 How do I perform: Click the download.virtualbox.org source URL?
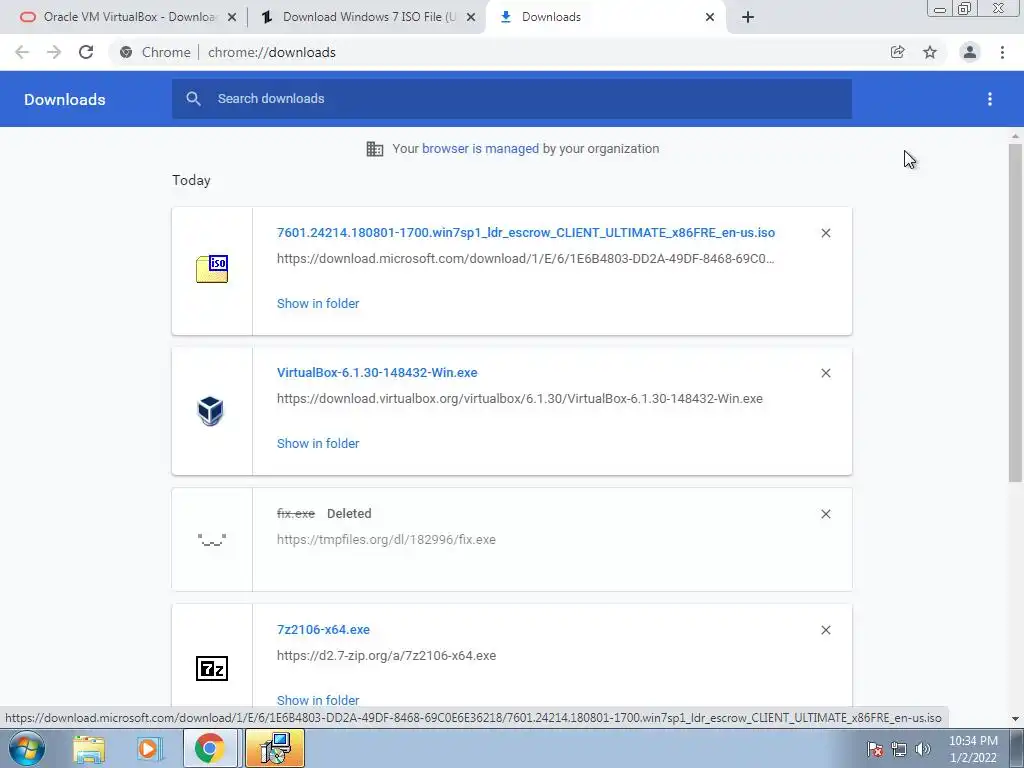point(520,398)
